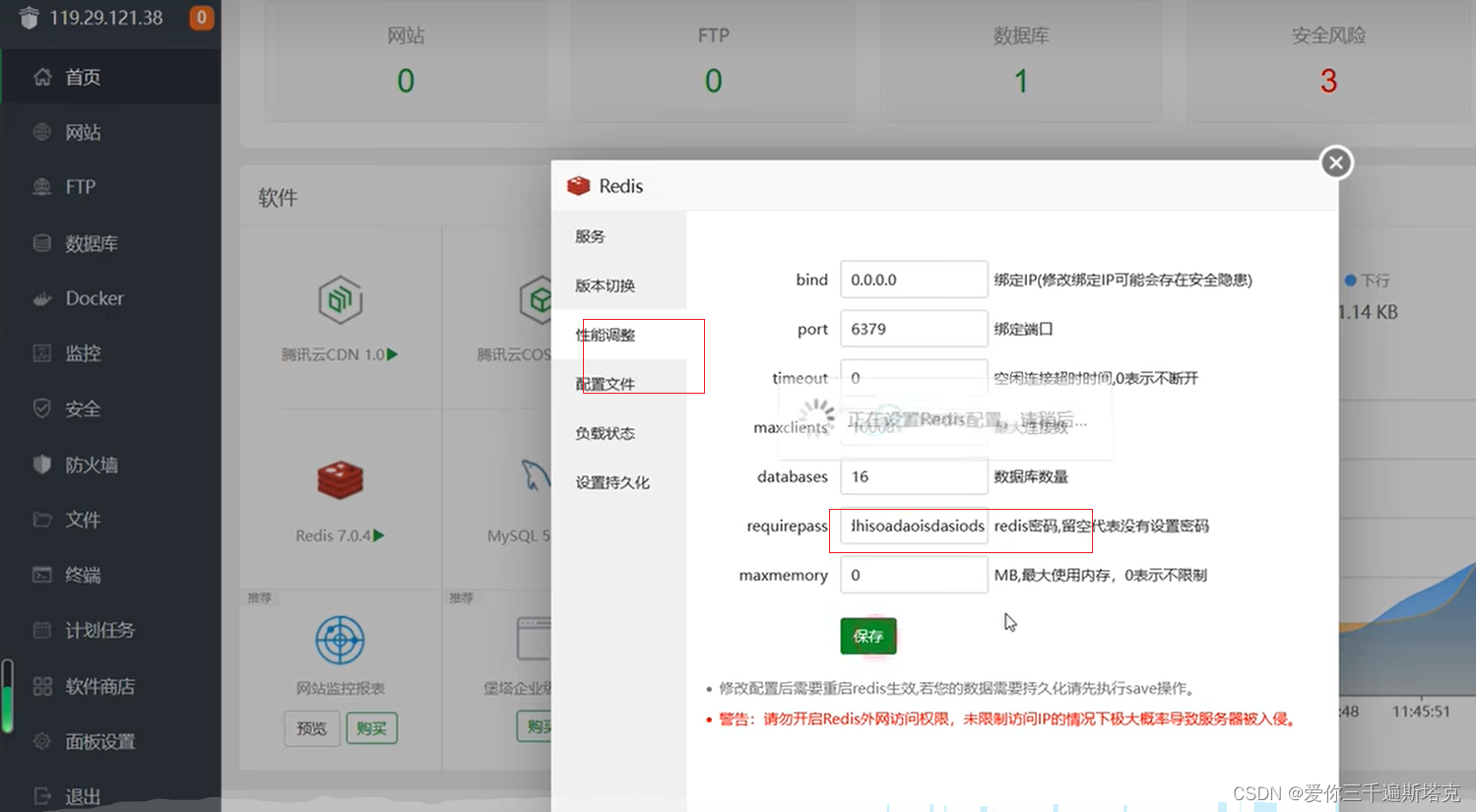
Task: Click the calendar icon beside 计划任务
Action: click(42, 630)
